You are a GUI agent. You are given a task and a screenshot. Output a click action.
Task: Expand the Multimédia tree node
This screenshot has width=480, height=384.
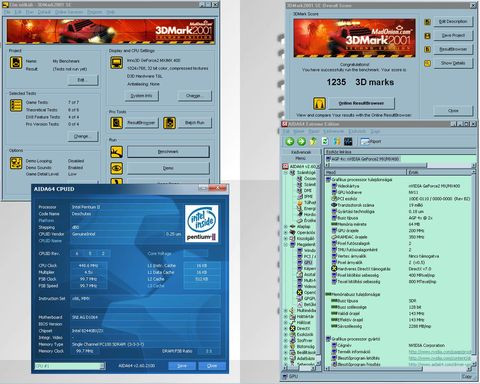click(286, 310)
